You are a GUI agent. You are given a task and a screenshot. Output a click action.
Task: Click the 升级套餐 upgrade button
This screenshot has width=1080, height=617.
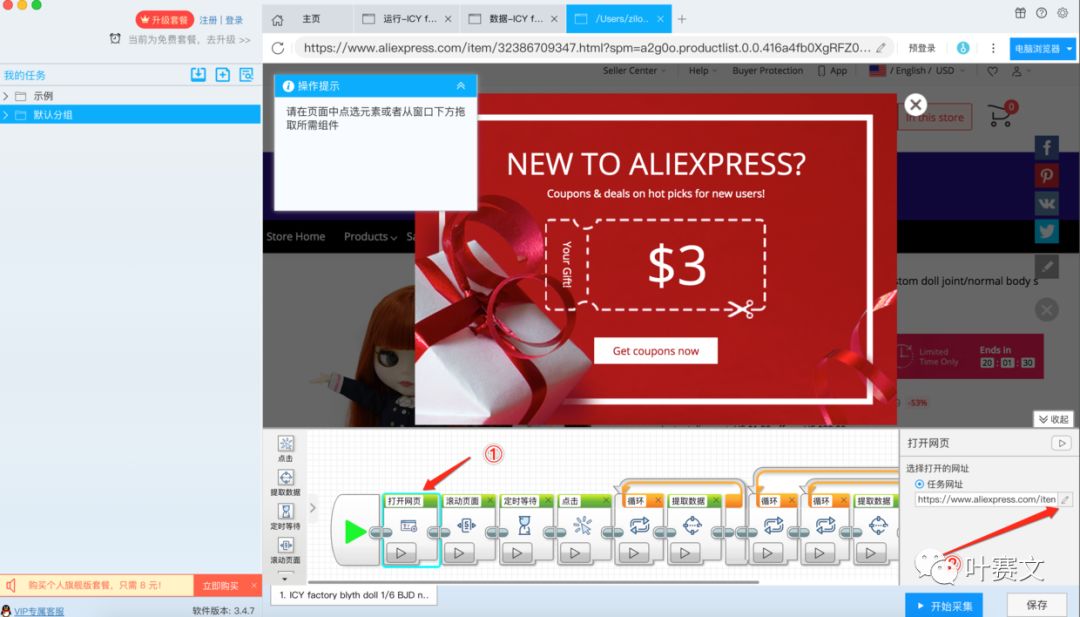click(x=164, y=20)
